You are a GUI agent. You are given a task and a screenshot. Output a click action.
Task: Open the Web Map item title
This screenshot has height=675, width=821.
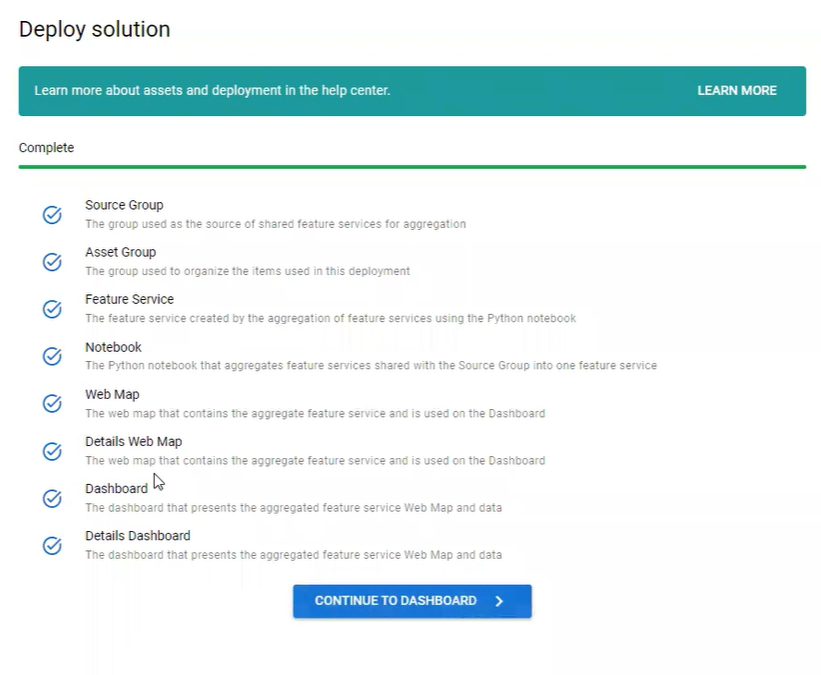(x=112, y=394)
